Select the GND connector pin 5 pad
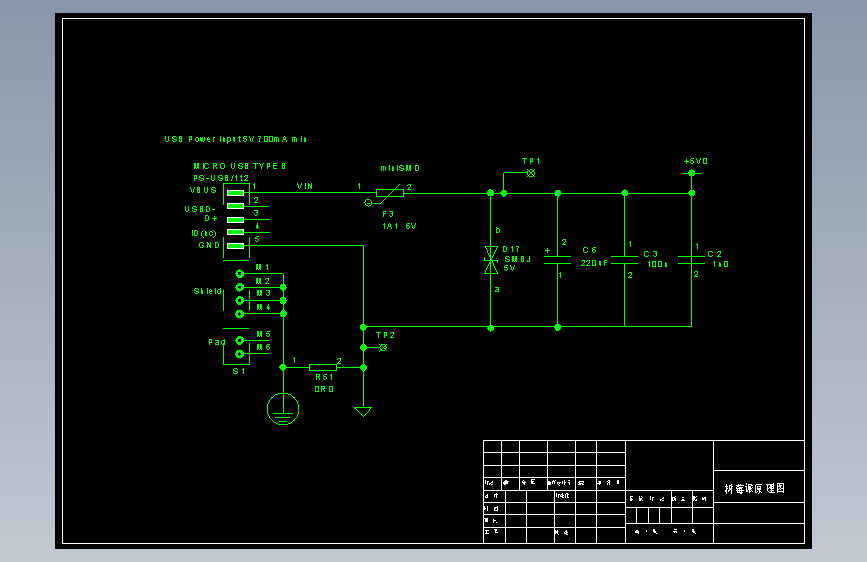The image size is (867, 562). 236,246
